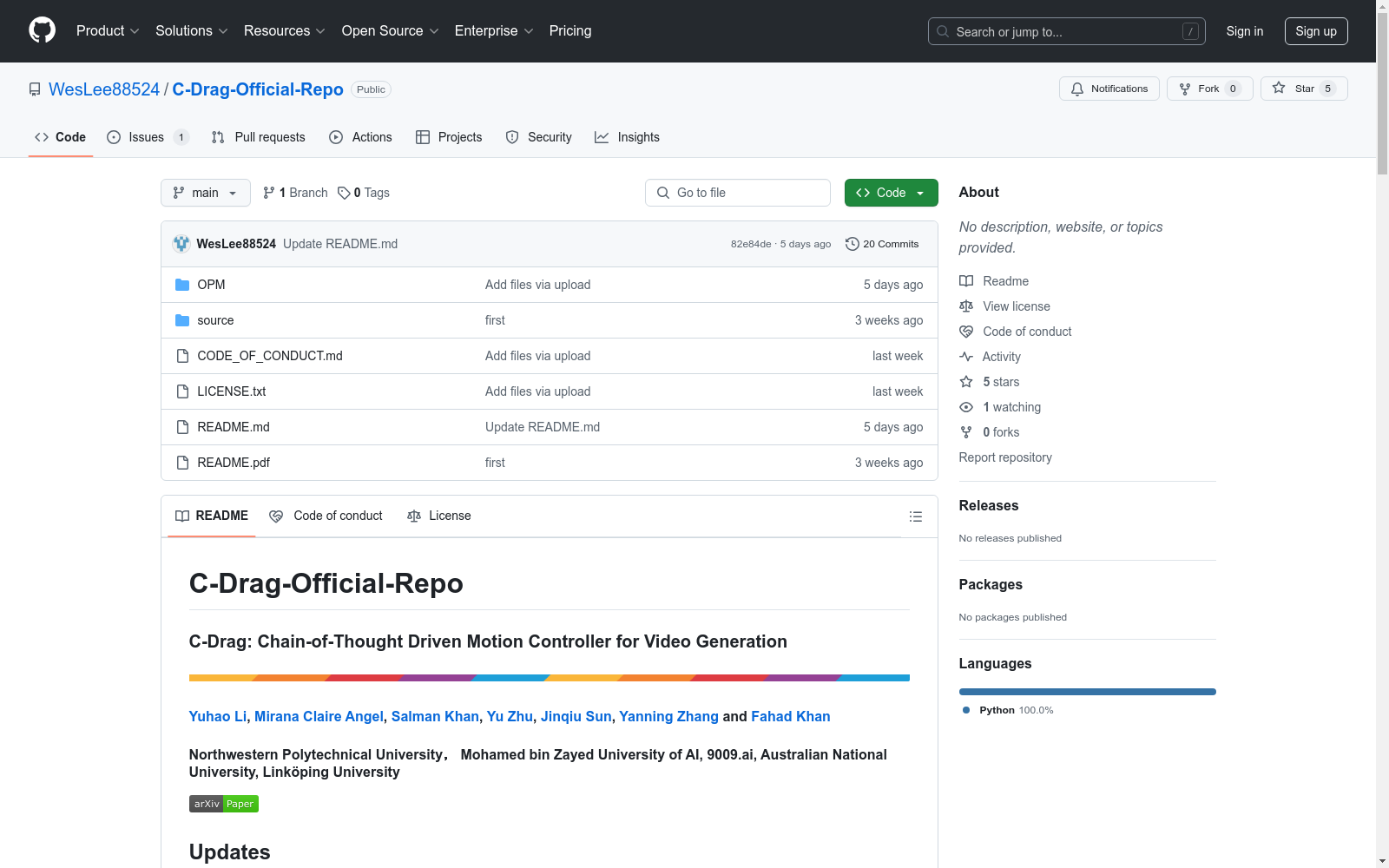The image size is (1389, 868).
Task: Click the search magnifier in header
Action: pyautogui.click(x=943, y=31)
